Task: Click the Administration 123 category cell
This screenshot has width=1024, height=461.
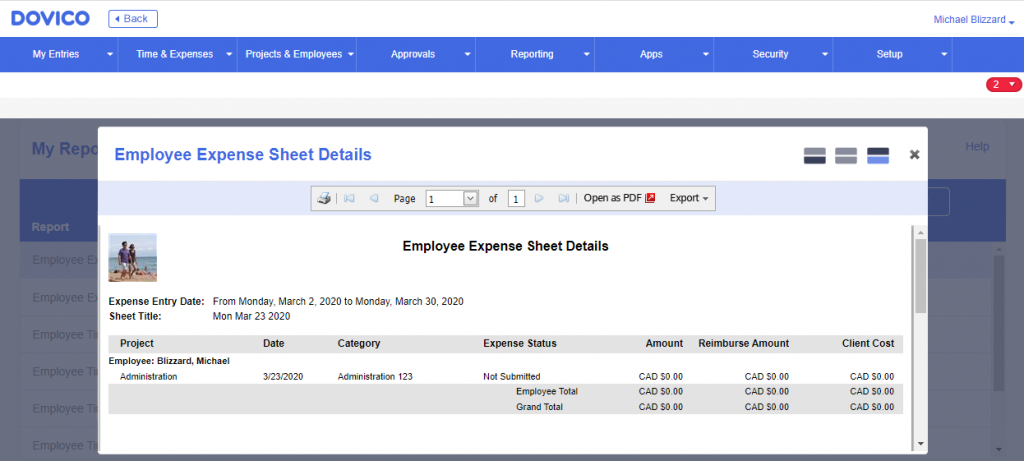Action: [375, 377]
